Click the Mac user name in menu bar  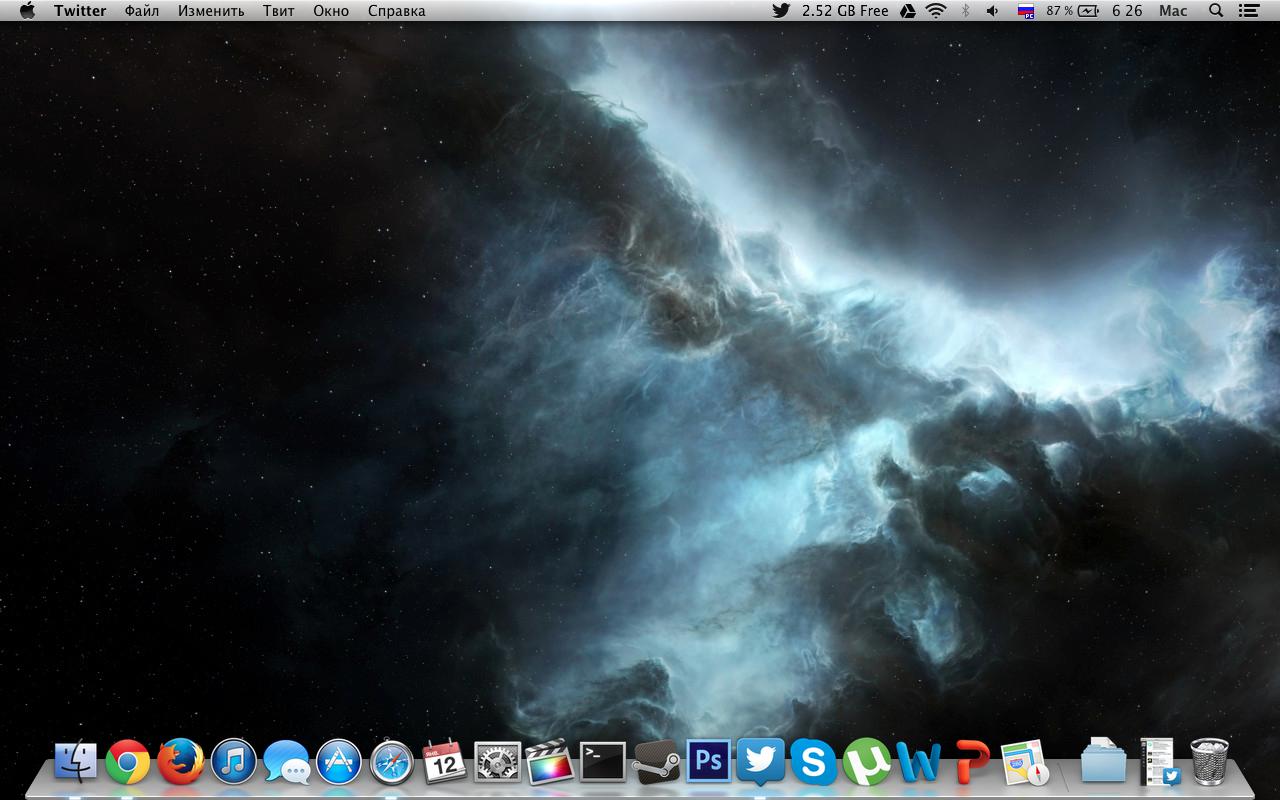pos(1173,11)
